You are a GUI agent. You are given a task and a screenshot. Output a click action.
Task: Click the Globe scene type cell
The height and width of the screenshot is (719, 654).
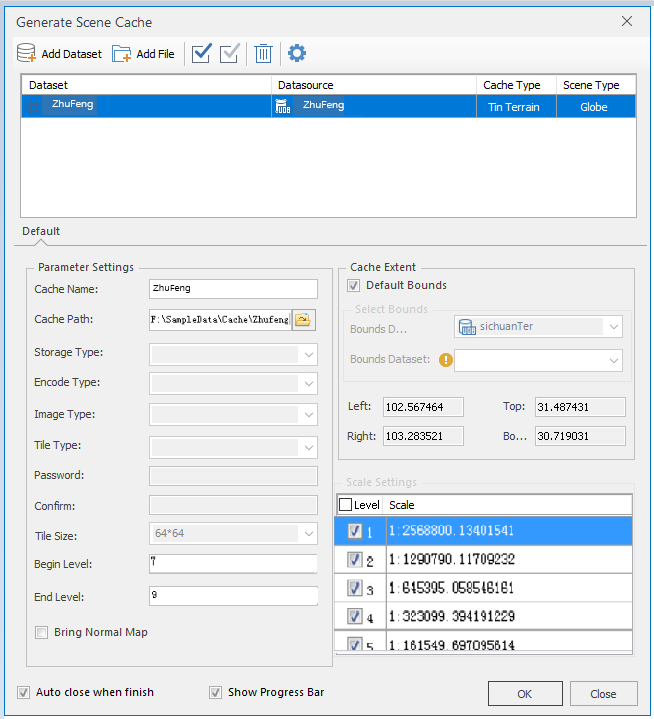[596, 106]
